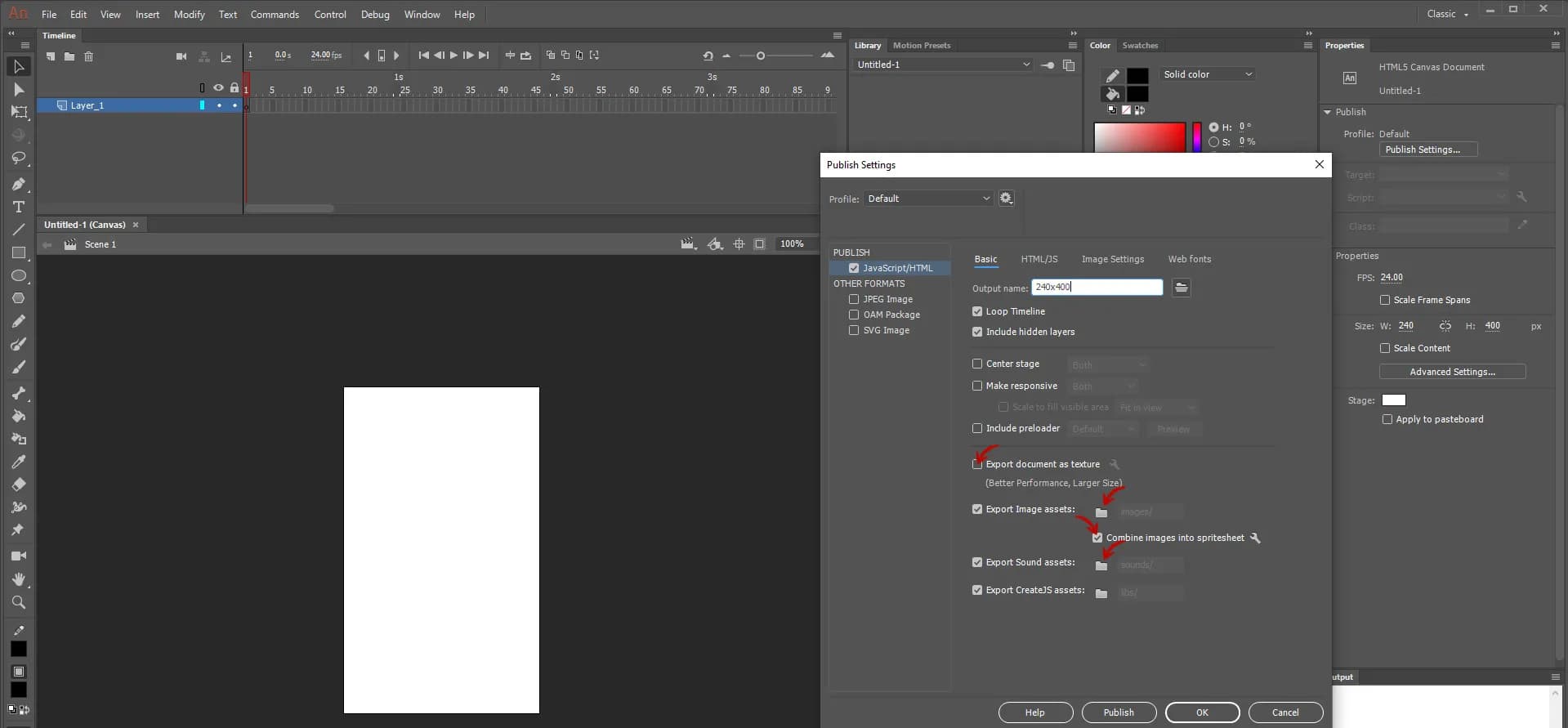Play the timeline animation
The width and height of the screenshot is (1568, 728).
pyautogui.click(x=453, y=56)
